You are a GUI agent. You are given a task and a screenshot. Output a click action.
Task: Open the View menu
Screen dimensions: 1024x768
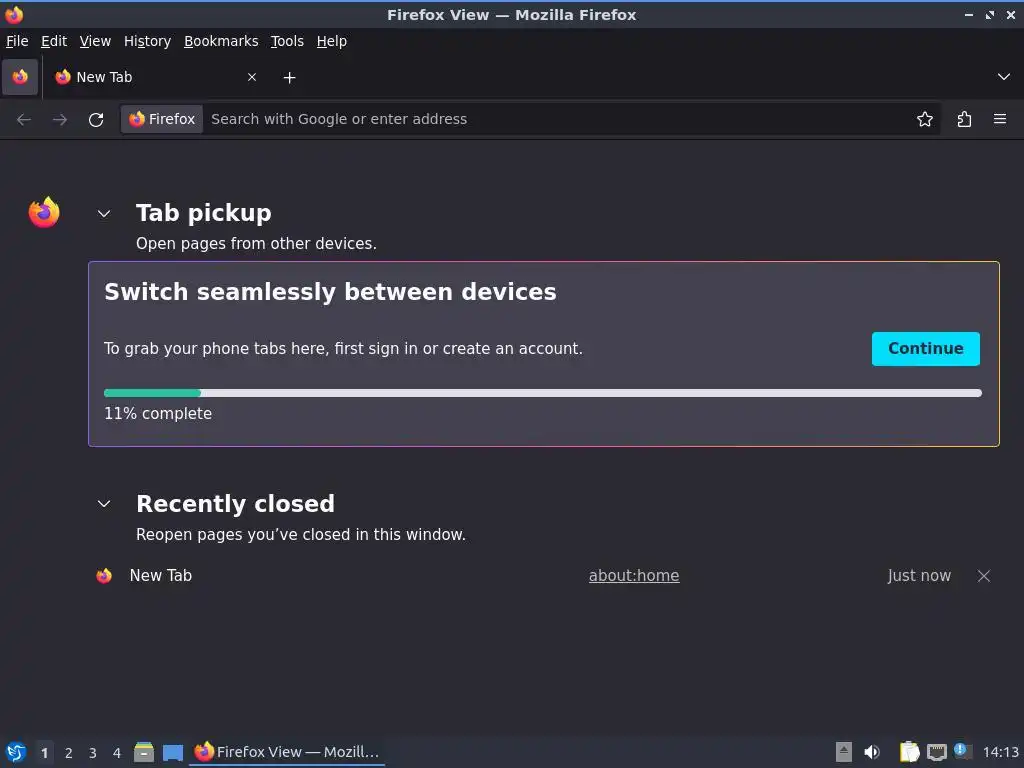pyautogui.click(x=95, y=41)
